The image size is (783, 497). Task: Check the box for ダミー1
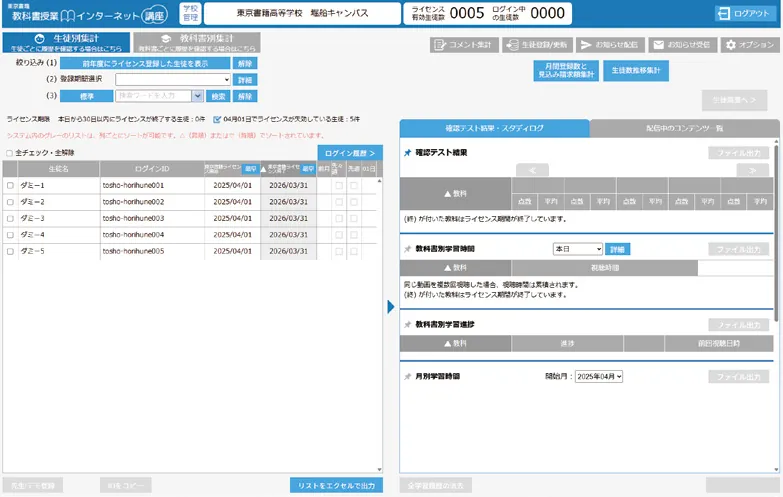pyautogui.click(x=10, y=185)
